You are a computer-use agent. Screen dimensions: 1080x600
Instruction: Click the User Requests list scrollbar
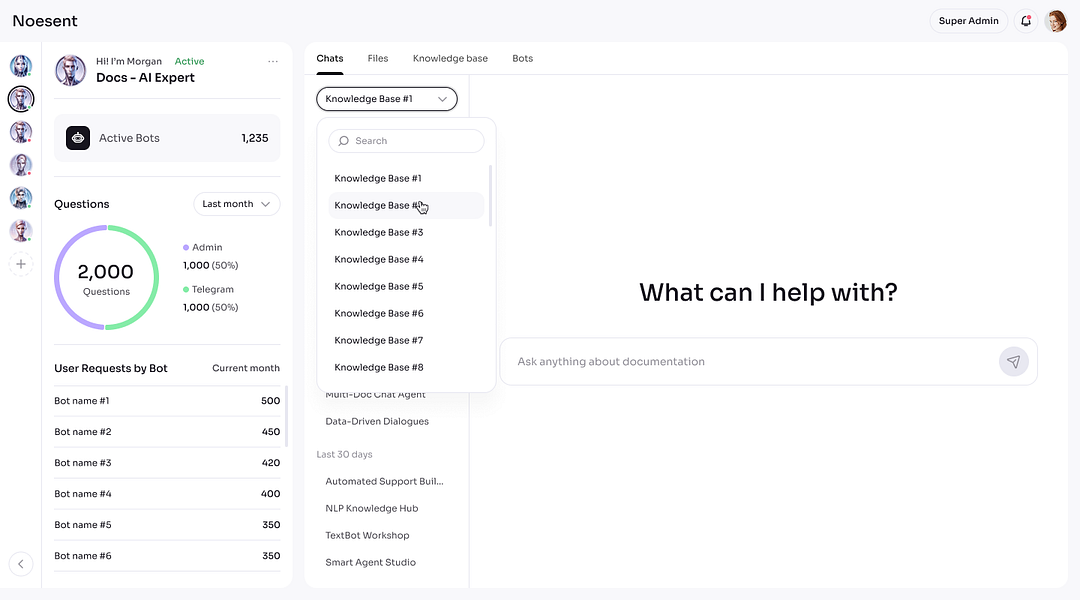286,416
